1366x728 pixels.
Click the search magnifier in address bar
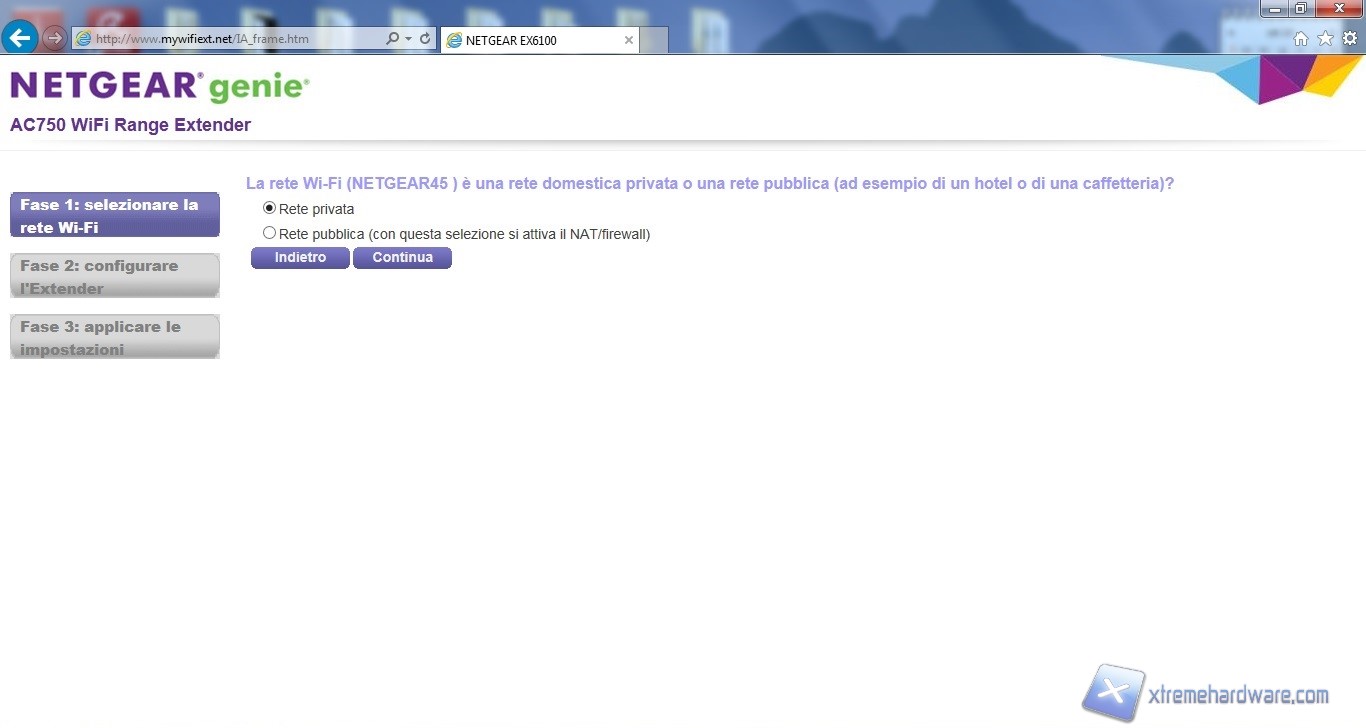[x=392, y=39]
